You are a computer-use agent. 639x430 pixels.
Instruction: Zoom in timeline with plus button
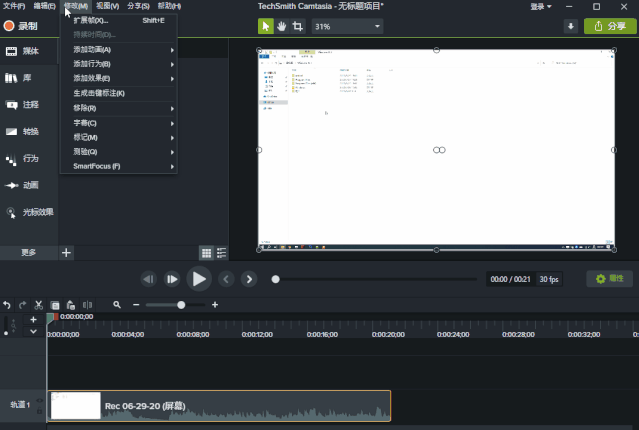click(x=215, y=305)
